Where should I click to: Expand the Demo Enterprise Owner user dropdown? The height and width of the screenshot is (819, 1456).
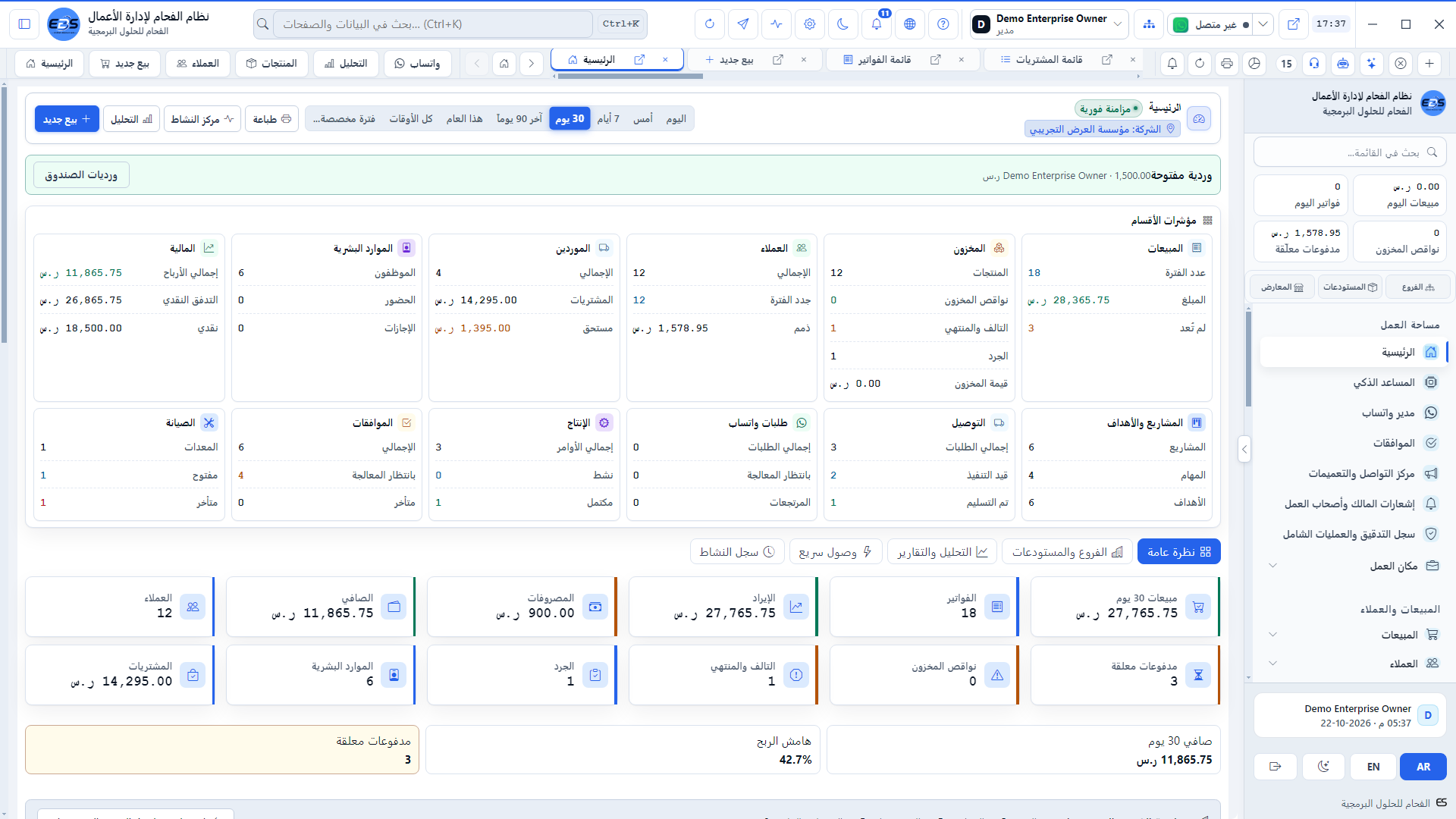pyautogui.click(x=1049, y=24)
